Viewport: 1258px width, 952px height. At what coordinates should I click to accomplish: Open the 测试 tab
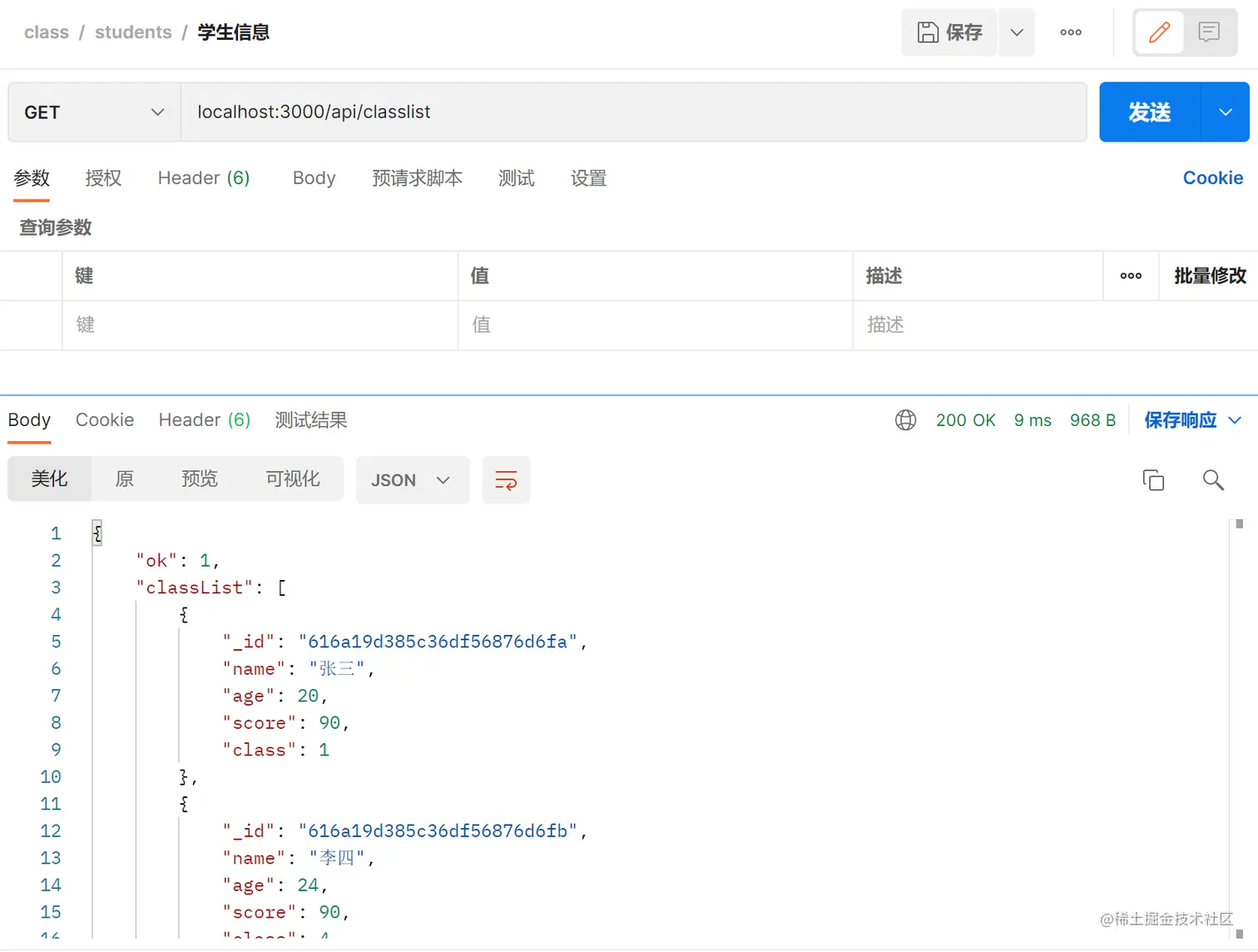pyautogui.click(x=516, y=178)
